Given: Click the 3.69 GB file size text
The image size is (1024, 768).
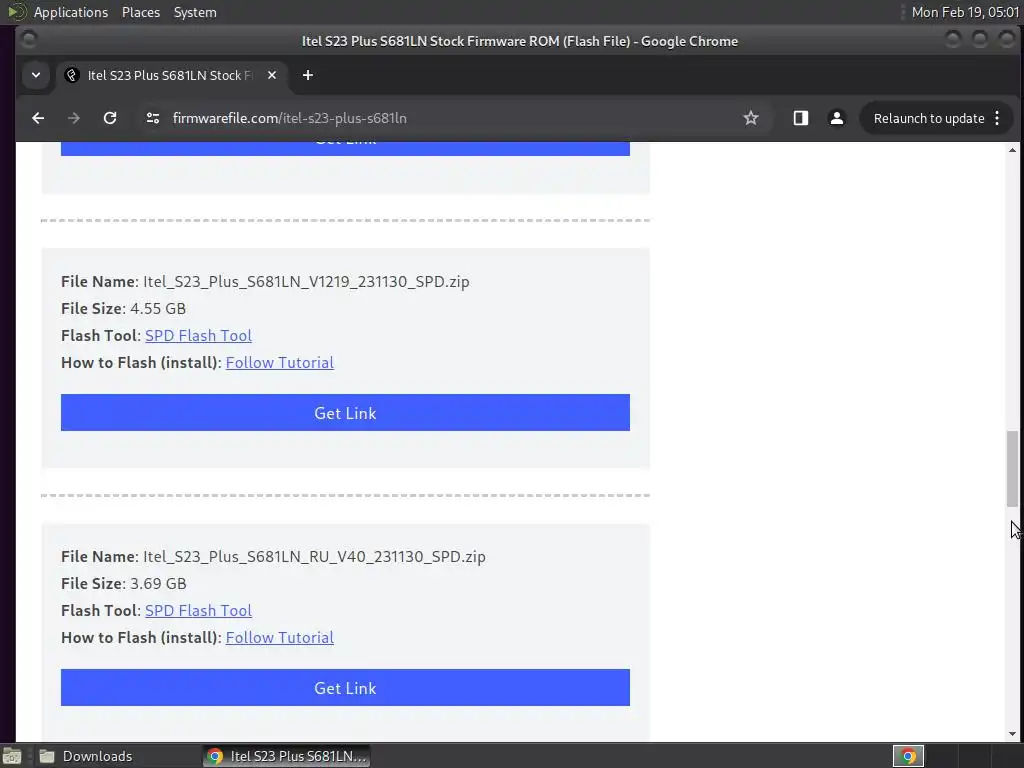Looking at the screenshot, I should pyautogui.click(x=158, y=583).
